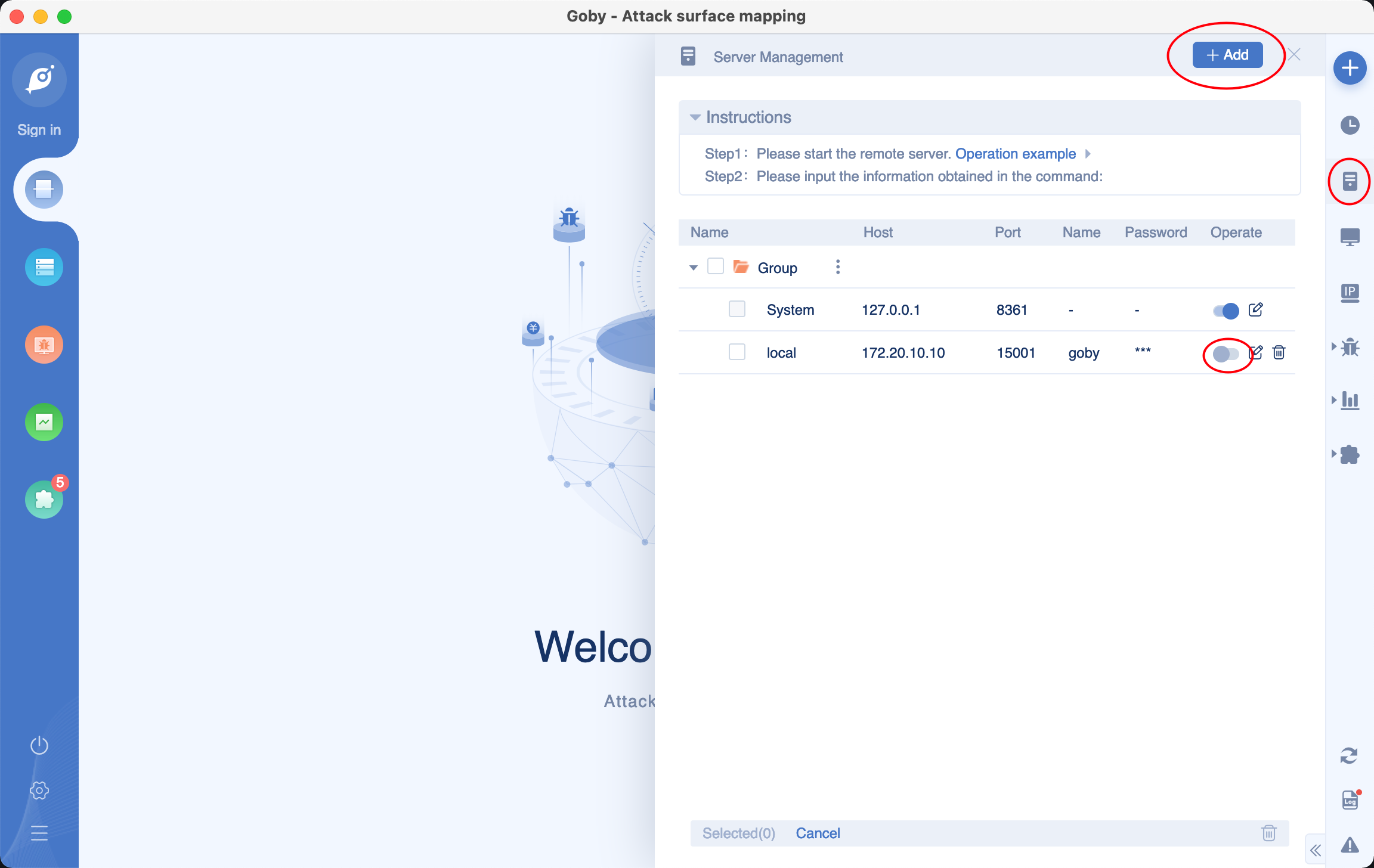Click the Group folder label

pyautogui.click(x=777, y=268)
